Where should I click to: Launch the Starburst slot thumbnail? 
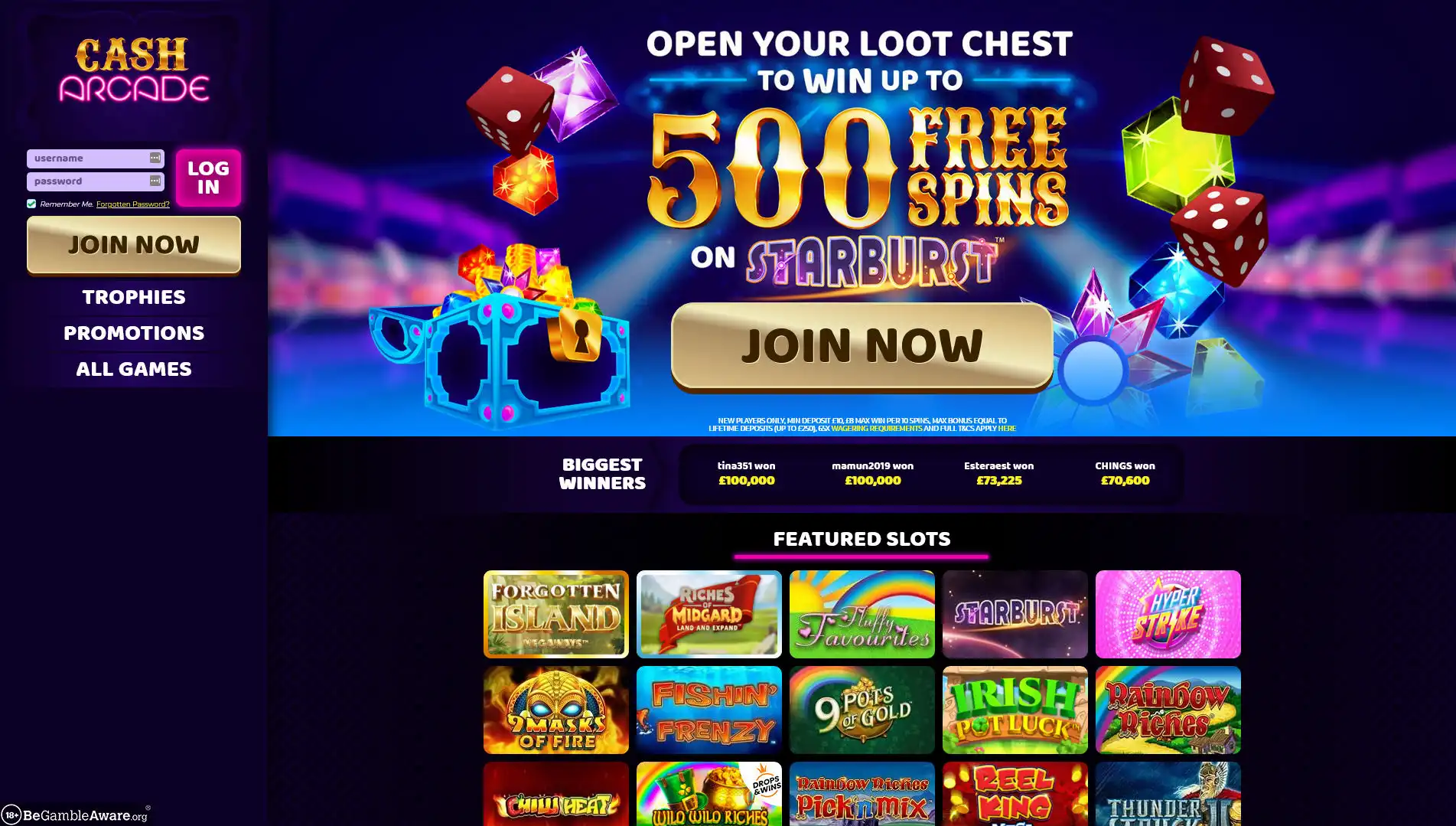(x=1015, y=614)
